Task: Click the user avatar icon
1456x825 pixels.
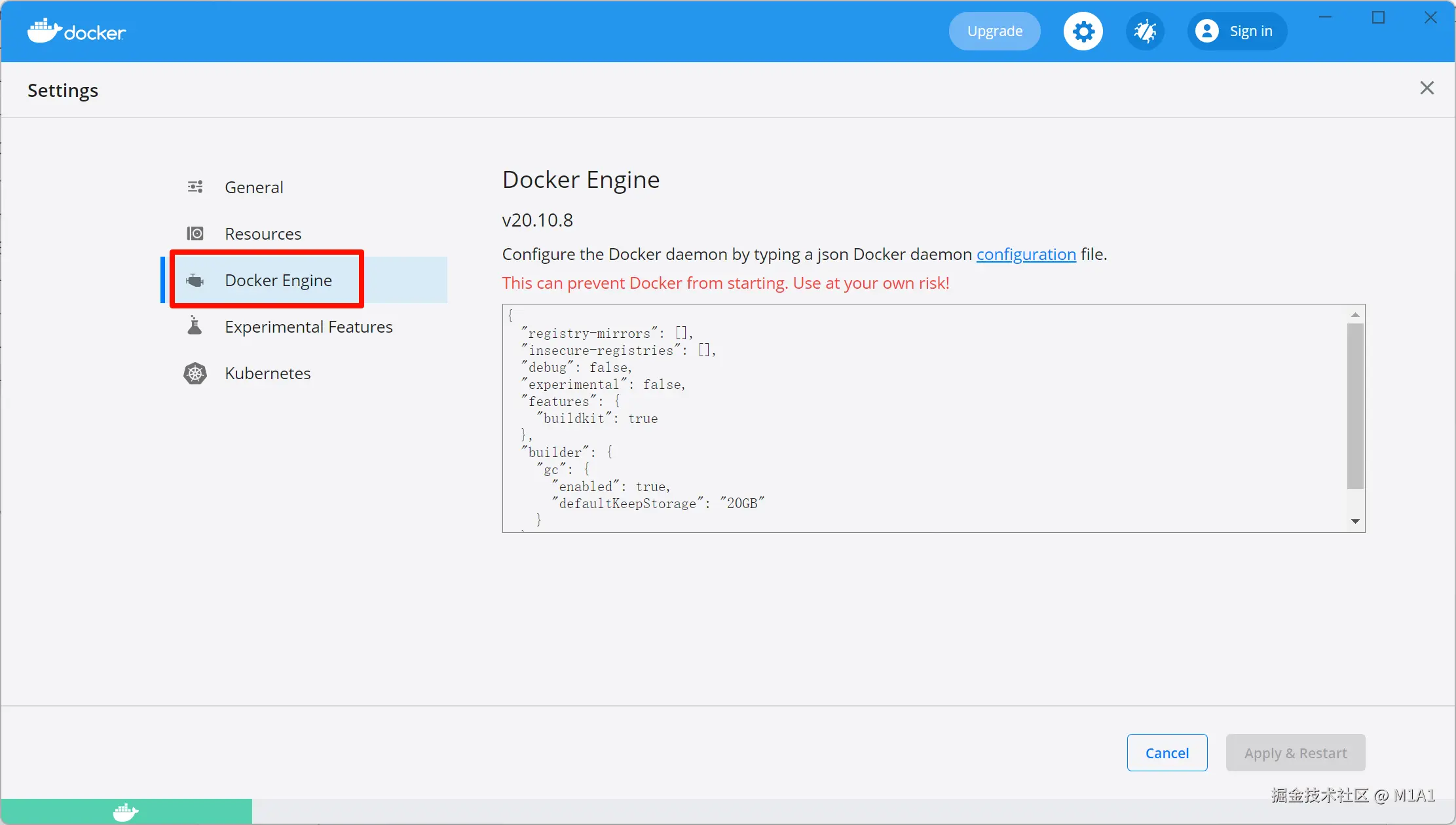Action: pos(1206,31)
